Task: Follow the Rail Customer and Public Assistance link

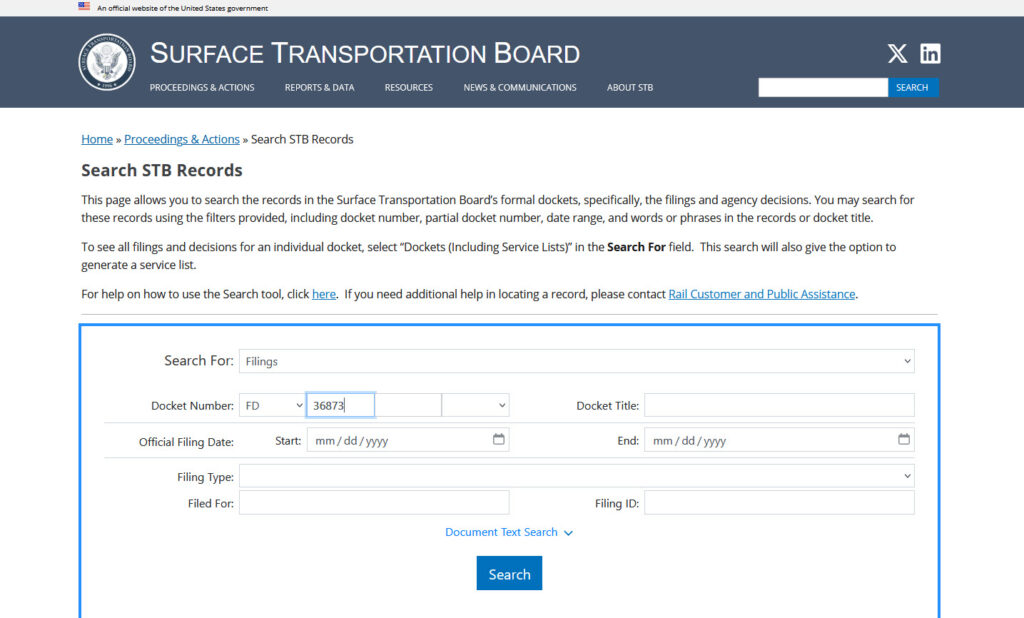Action: click(761, 294)
